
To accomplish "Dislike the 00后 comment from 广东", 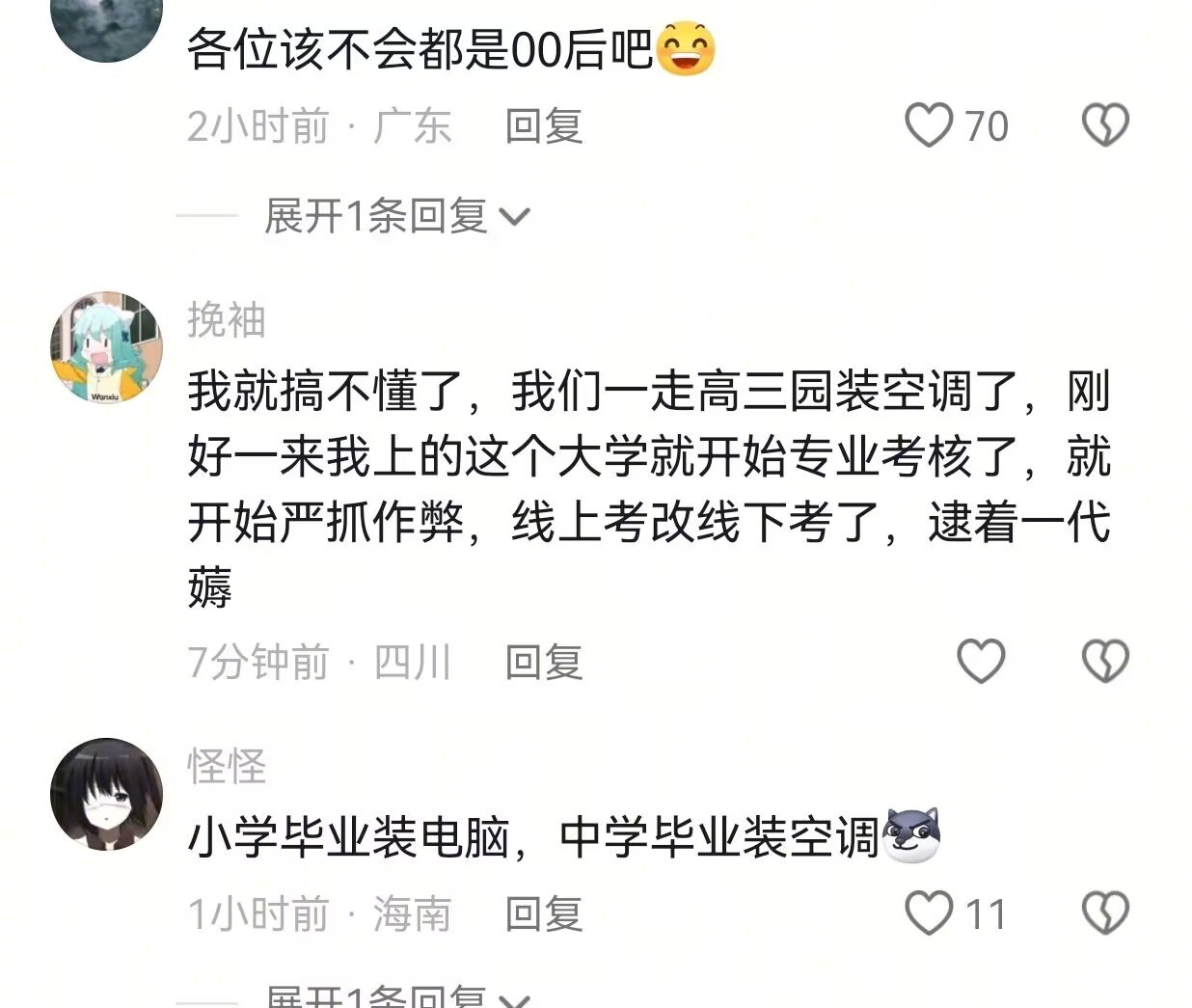I will pyautogui.click(x=1105, y=125).
